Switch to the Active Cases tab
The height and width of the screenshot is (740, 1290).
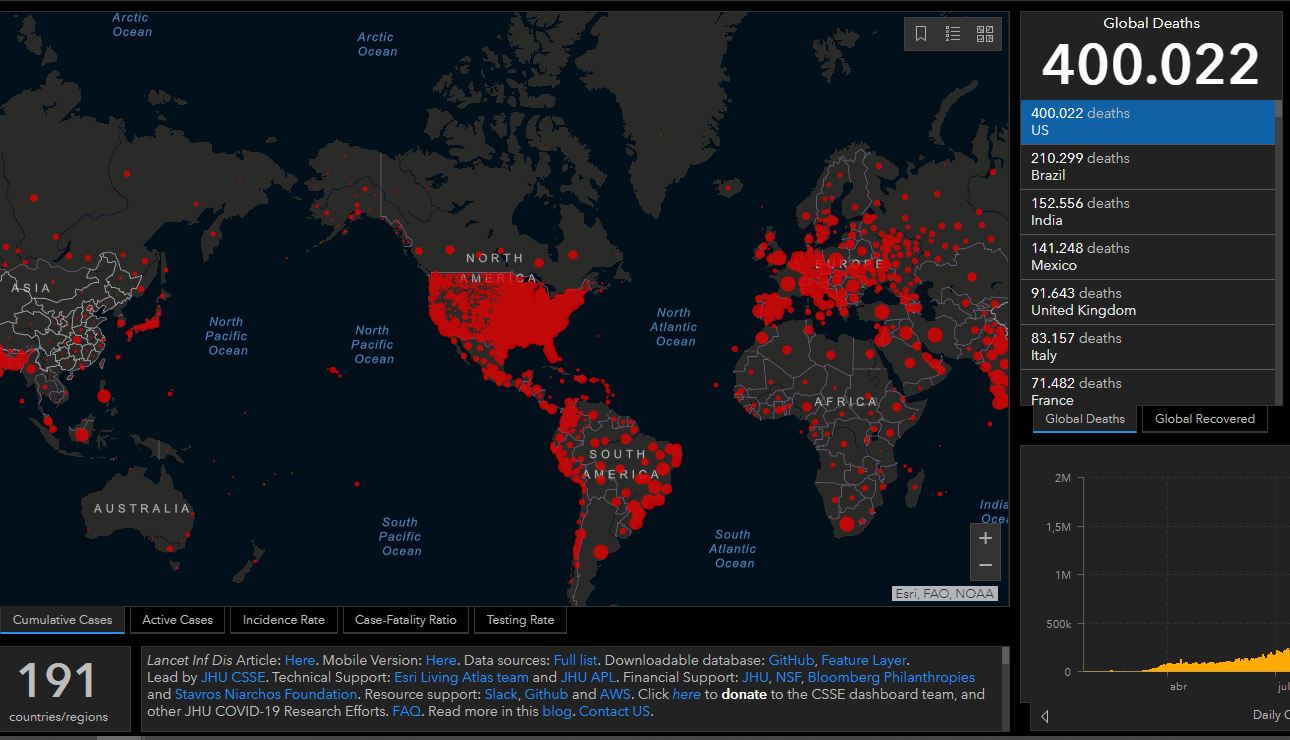[178, 620]
